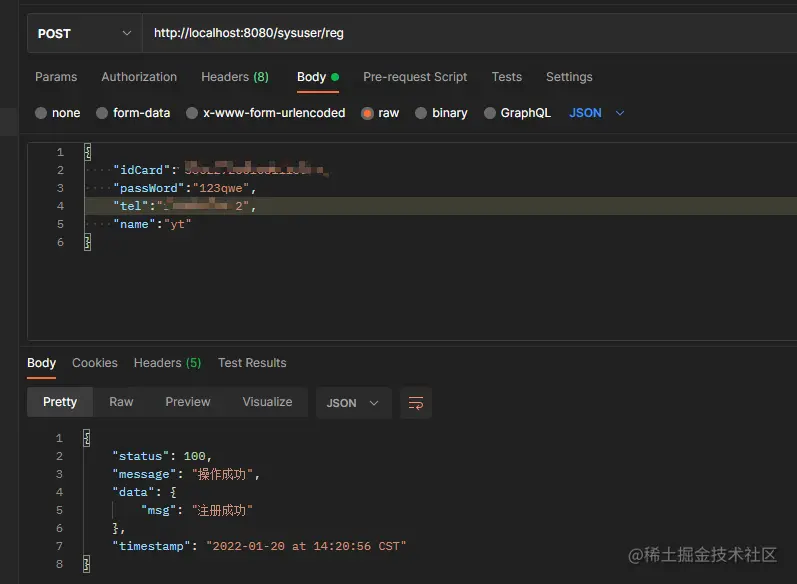Switch response view to Pretty
The width and height of the screenshot is (797, 584).
(60, 402)
